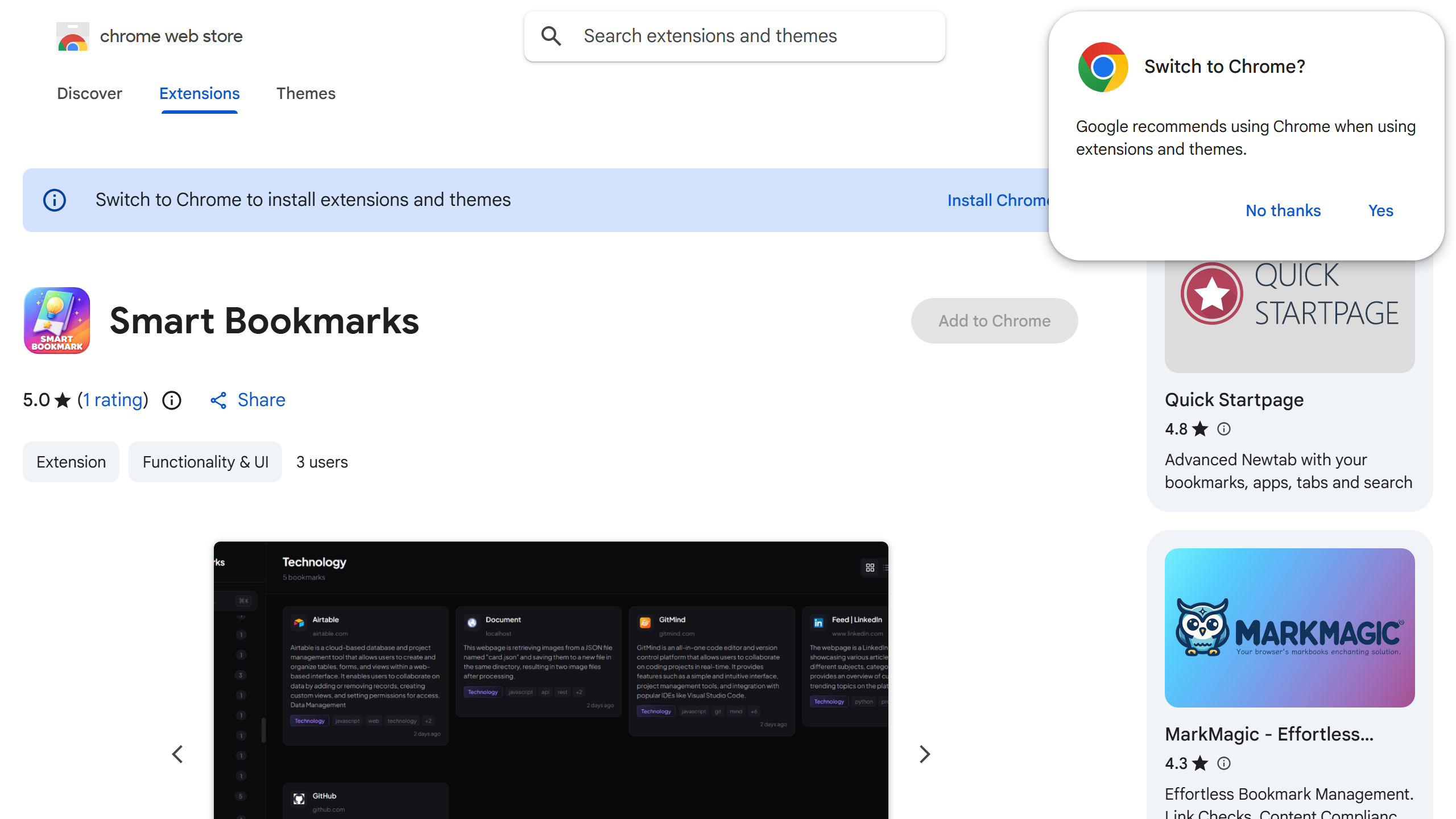Select the Extensions tab

tap(199, 93)
